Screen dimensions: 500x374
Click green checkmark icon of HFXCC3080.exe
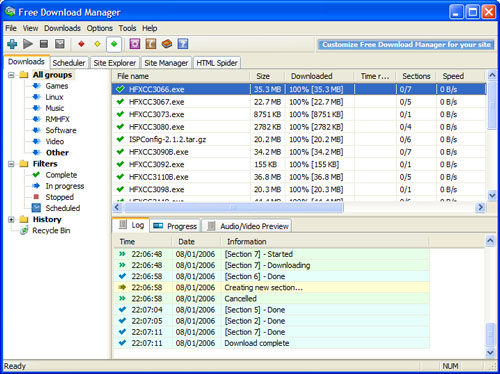[x=120, y=127]
